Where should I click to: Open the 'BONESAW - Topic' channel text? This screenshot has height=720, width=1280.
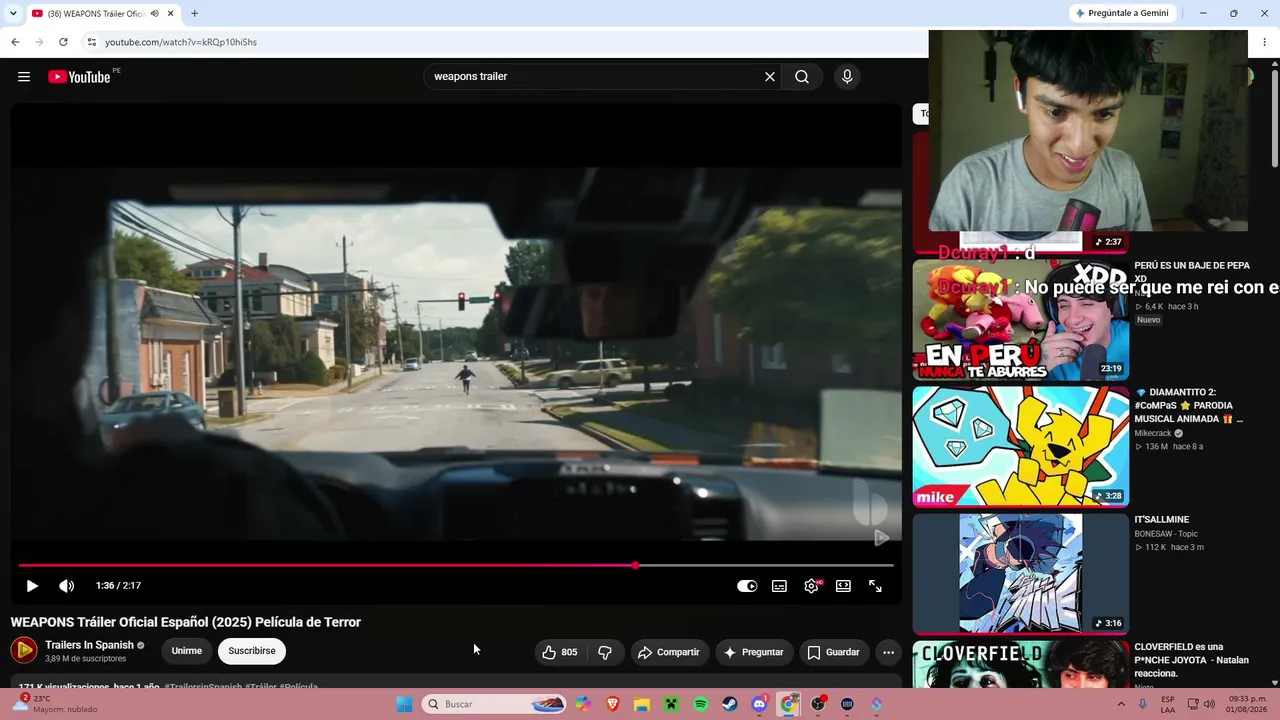click(1166, 534)
